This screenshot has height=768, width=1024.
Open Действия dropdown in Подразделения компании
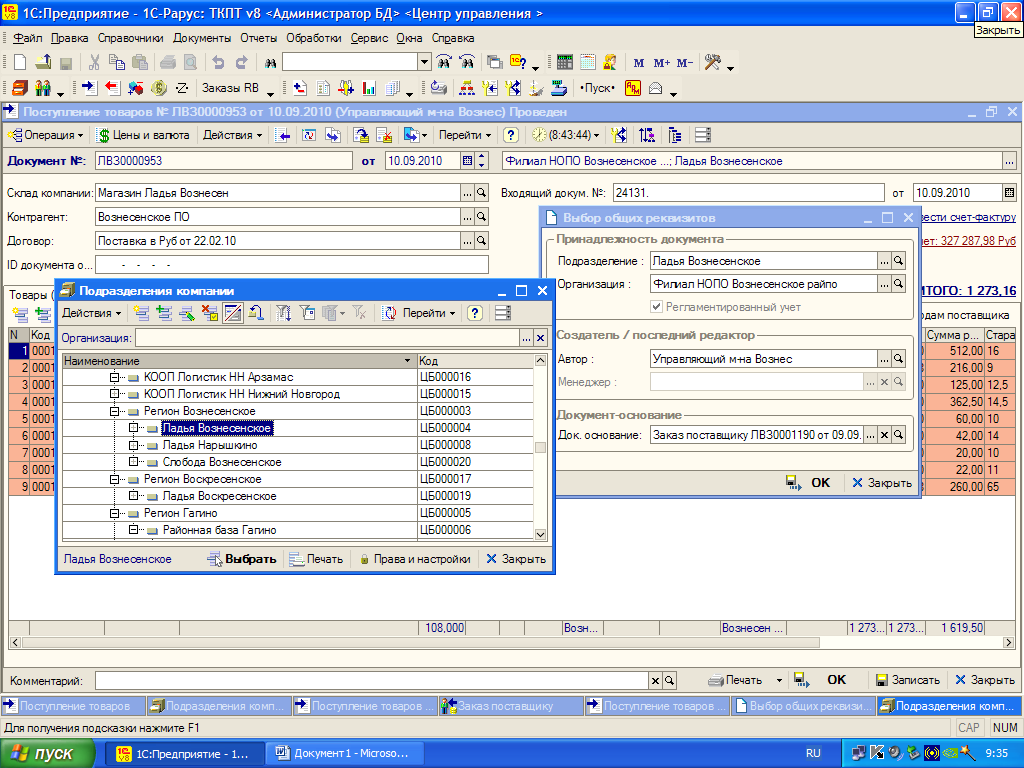click(91, 313)
